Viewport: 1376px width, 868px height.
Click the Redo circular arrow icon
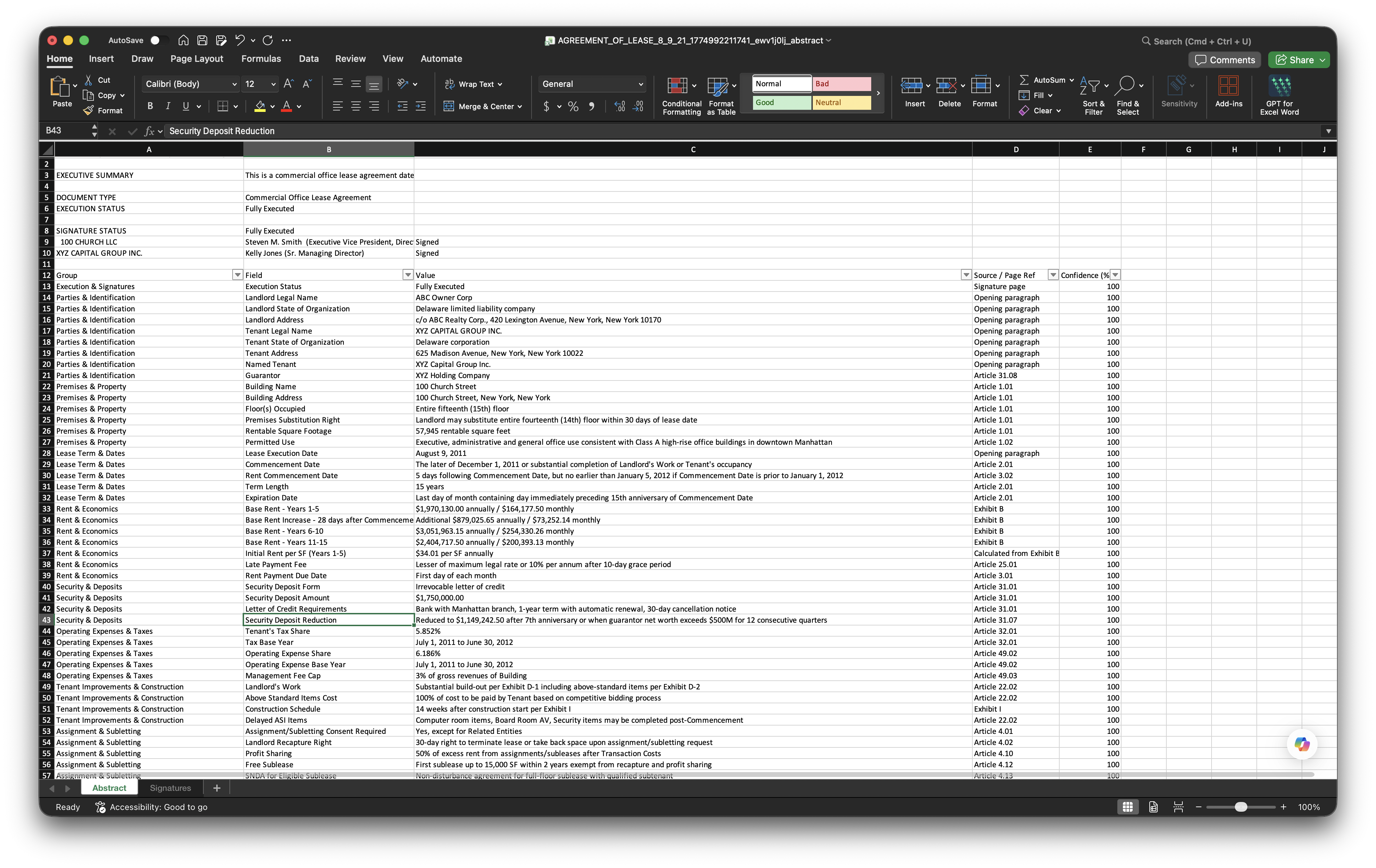point(267,40)
